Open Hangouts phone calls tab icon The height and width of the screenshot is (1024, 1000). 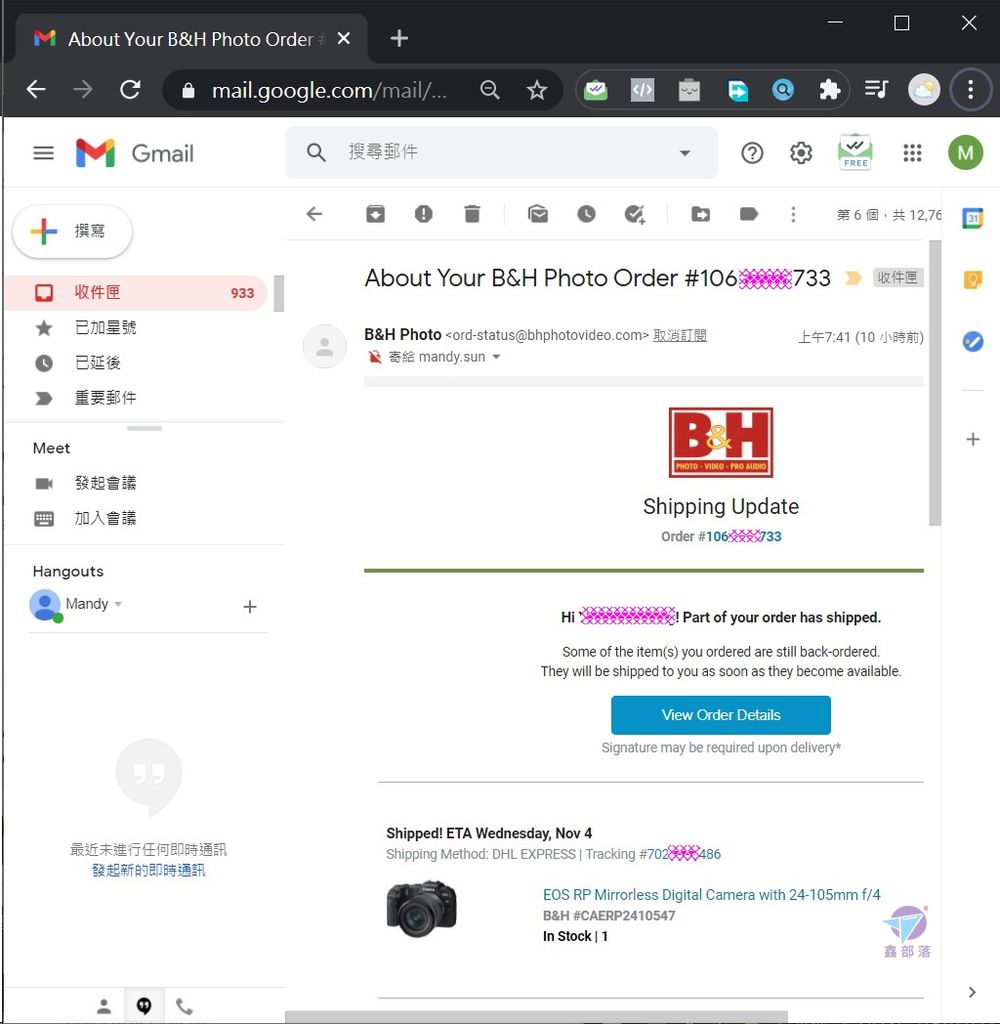(184, 1006)
